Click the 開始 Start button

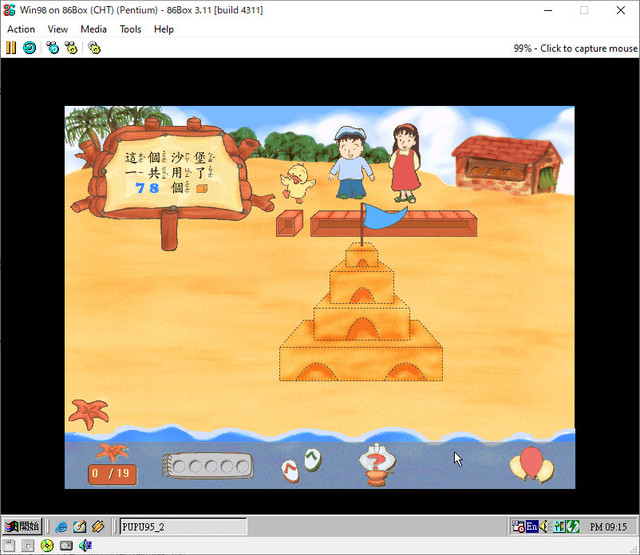pos(22,526)
